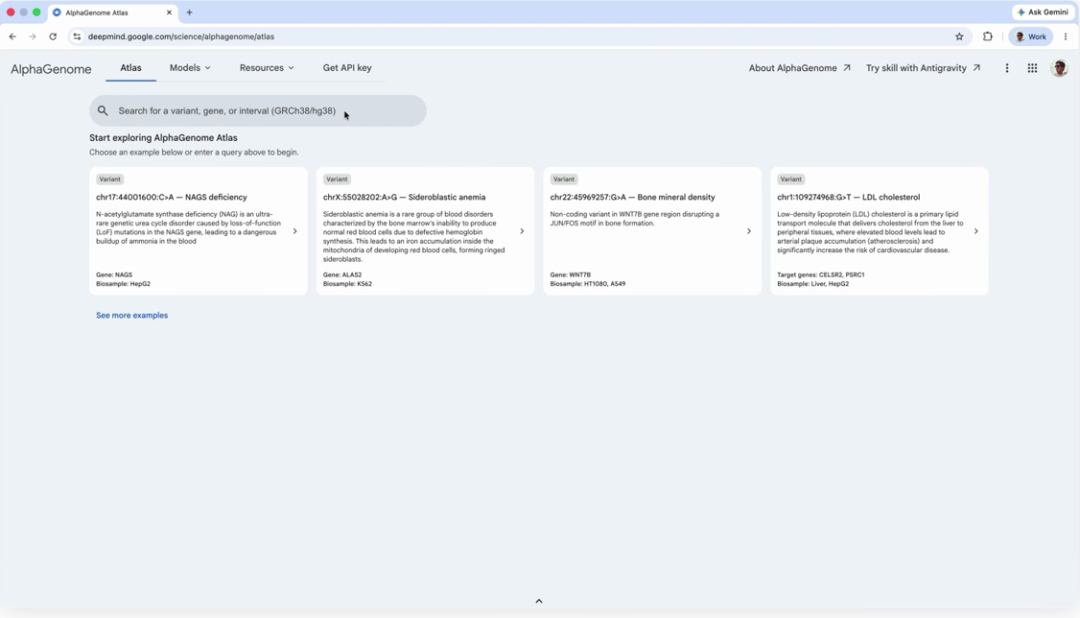Image resolution: width=1080 pixels, height=618 pixels.
Task: Focus the variant, gene, or interval search field
Action: click(258, 110)
